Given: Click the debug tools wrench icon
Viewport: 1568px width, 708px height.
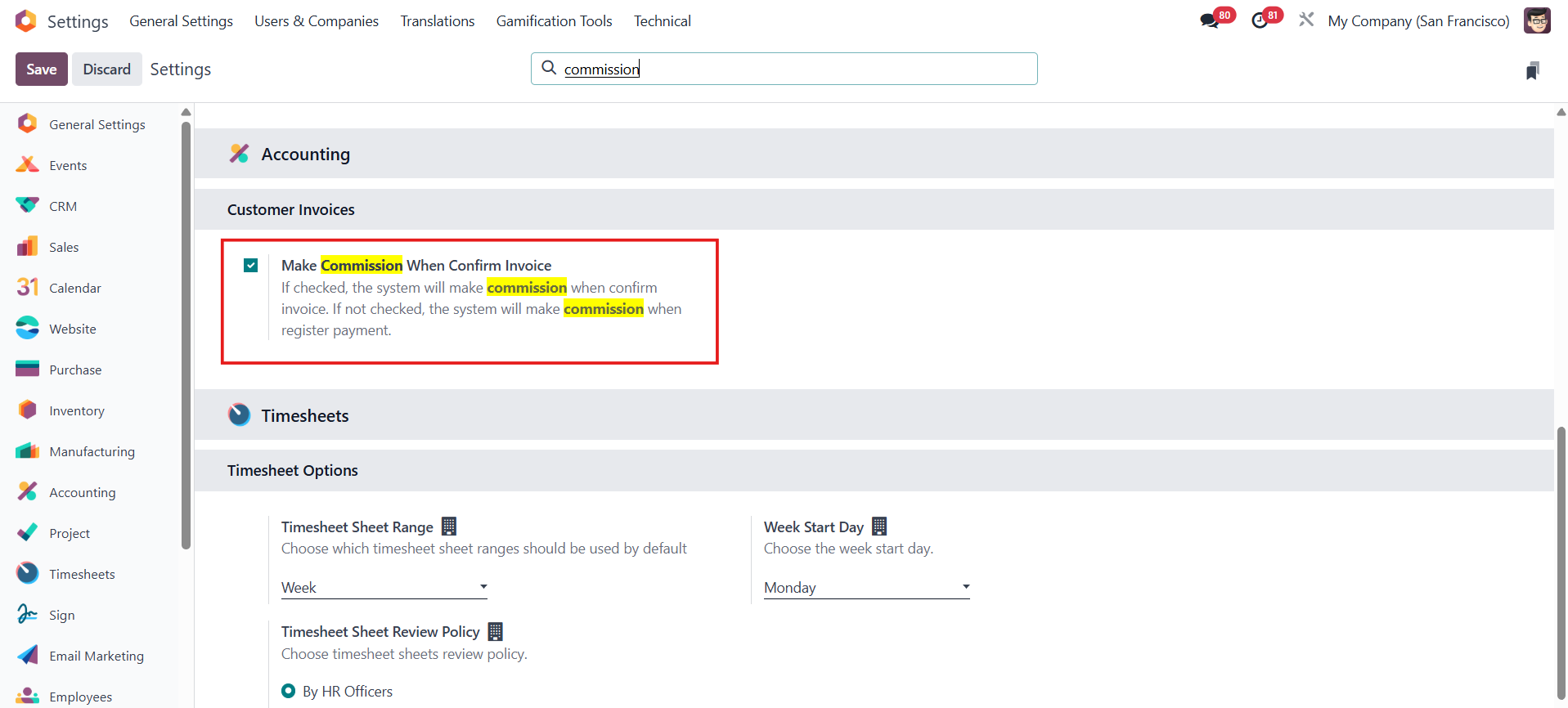Looking at the screenshot, I should pyautogui.click(x=1306, y=20).
